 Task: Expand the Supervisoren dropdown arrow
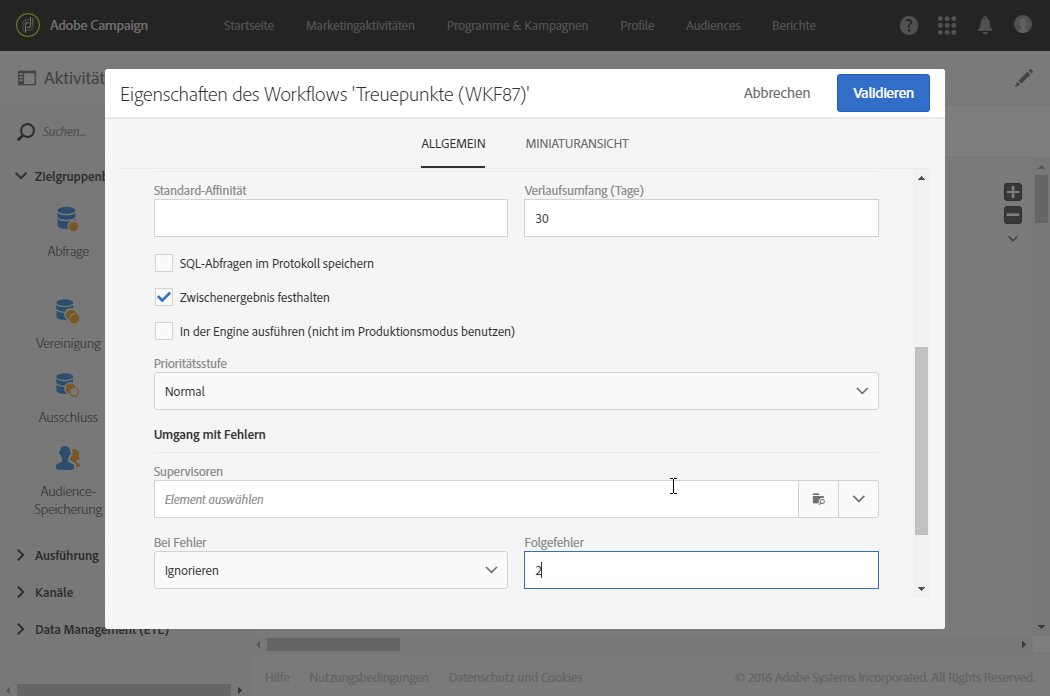pos(858,499)
